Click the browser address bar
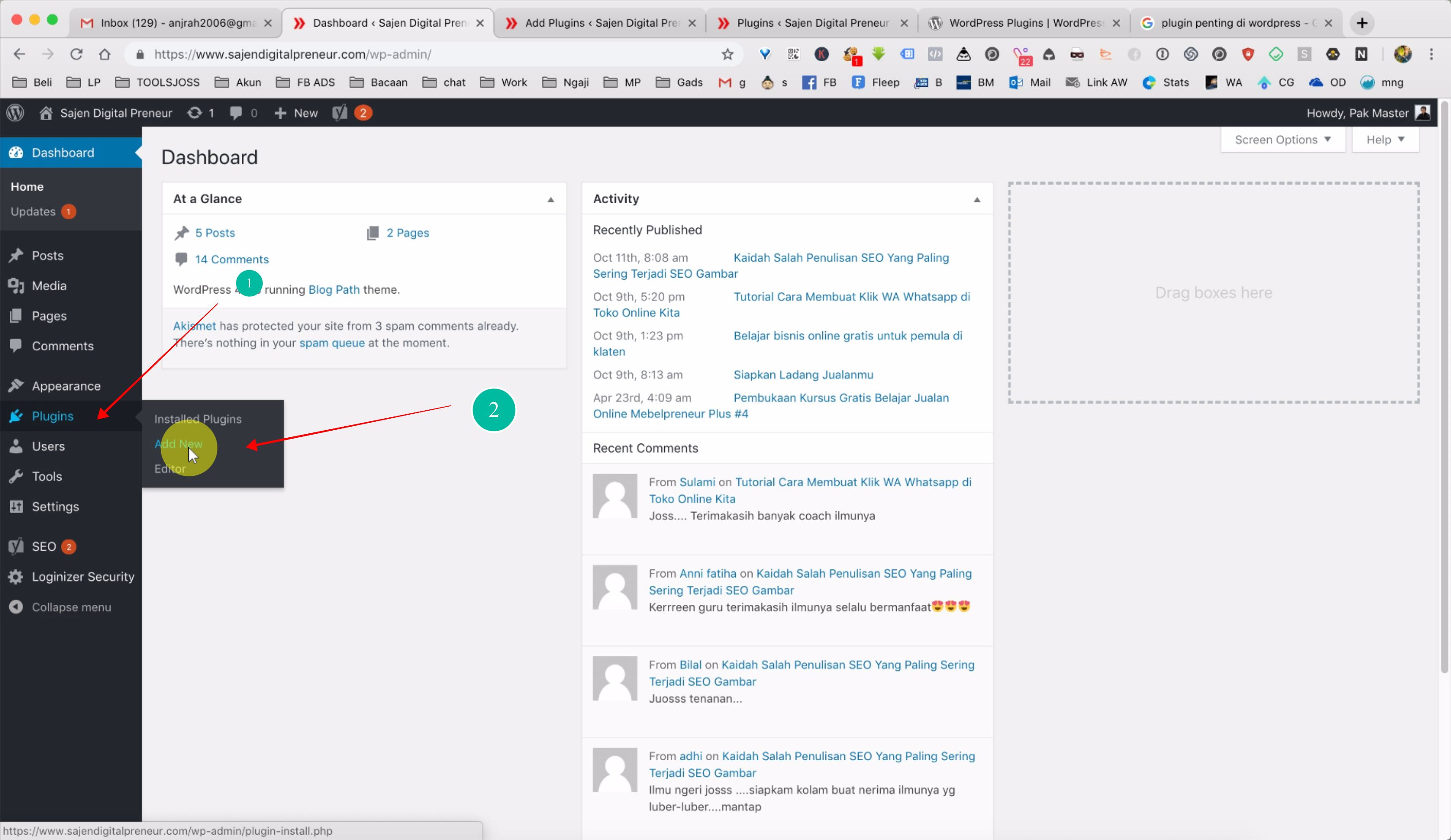Image resolution: width=1451 pixels, height=840 pixels. [x=403, y=54]
